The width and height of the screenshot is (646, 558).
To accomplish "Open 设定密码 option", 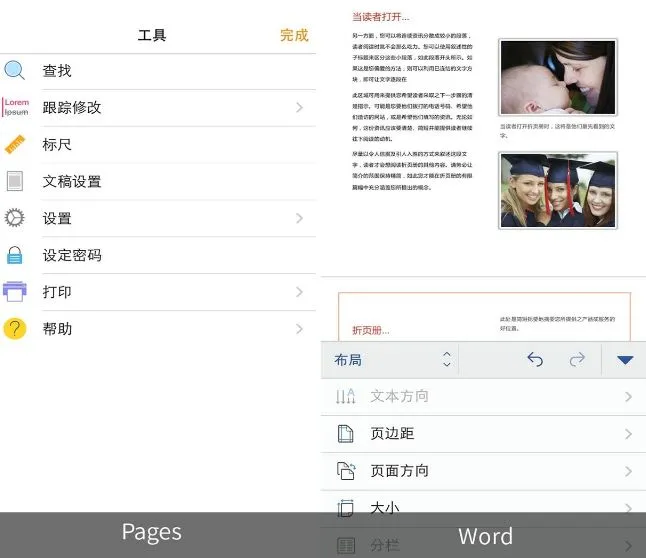I will 158,255.
